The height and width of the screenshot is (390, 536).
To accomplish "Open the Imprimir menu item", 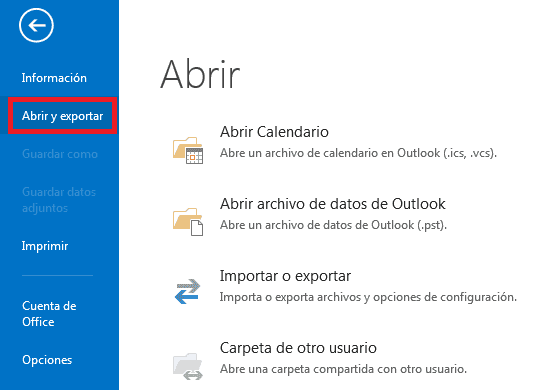I will 45,246.
